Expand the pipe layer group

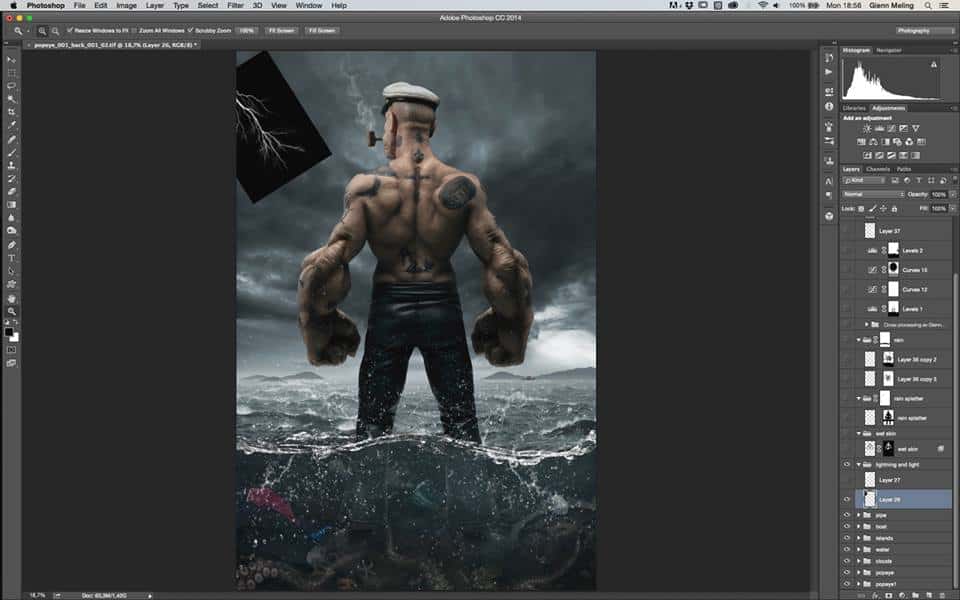point(859,515)
